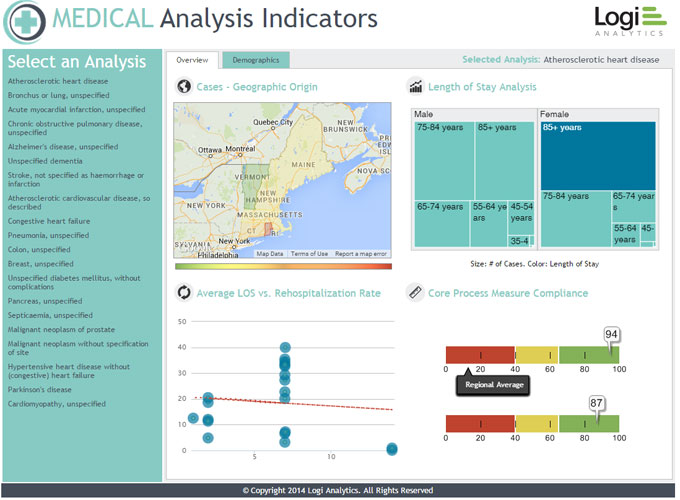This screenshot has width=680, height=500.
Task: Open the map Terms of Use link
Action: click(x=309, y=254)
